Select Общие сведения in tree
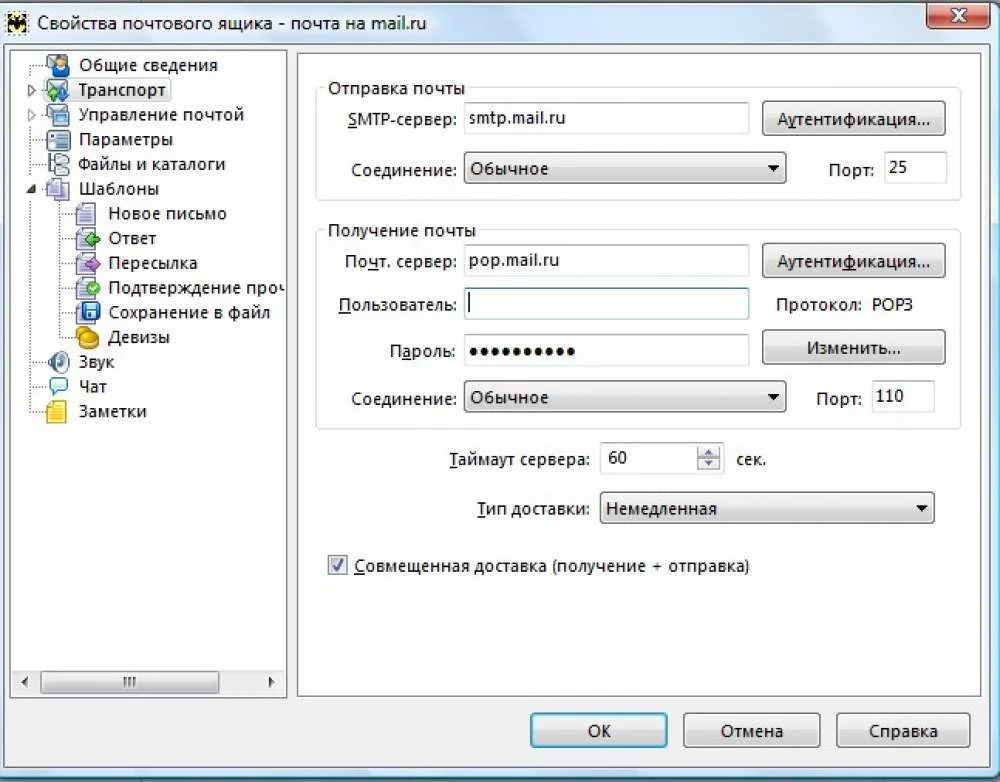The image size is (1000, 782). click(148, 65)
